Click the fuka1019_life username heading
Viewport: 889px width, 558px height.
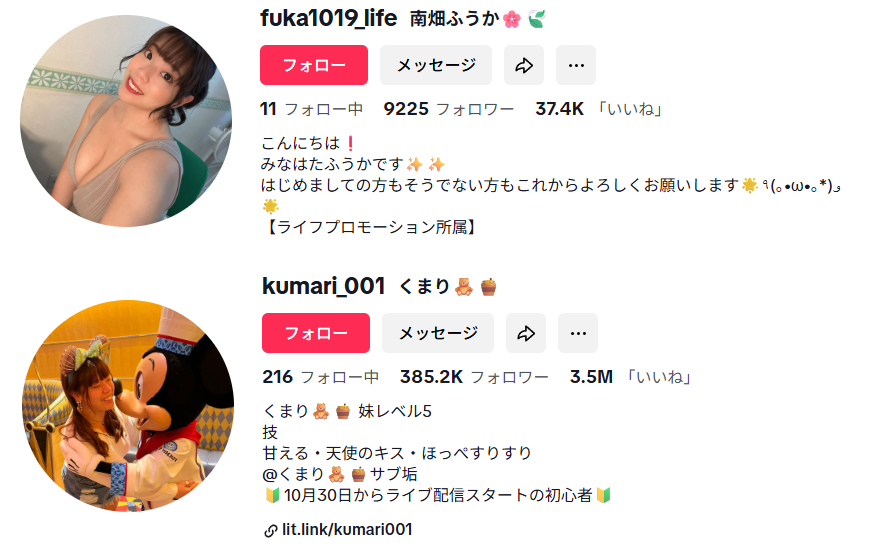(329, 18)
